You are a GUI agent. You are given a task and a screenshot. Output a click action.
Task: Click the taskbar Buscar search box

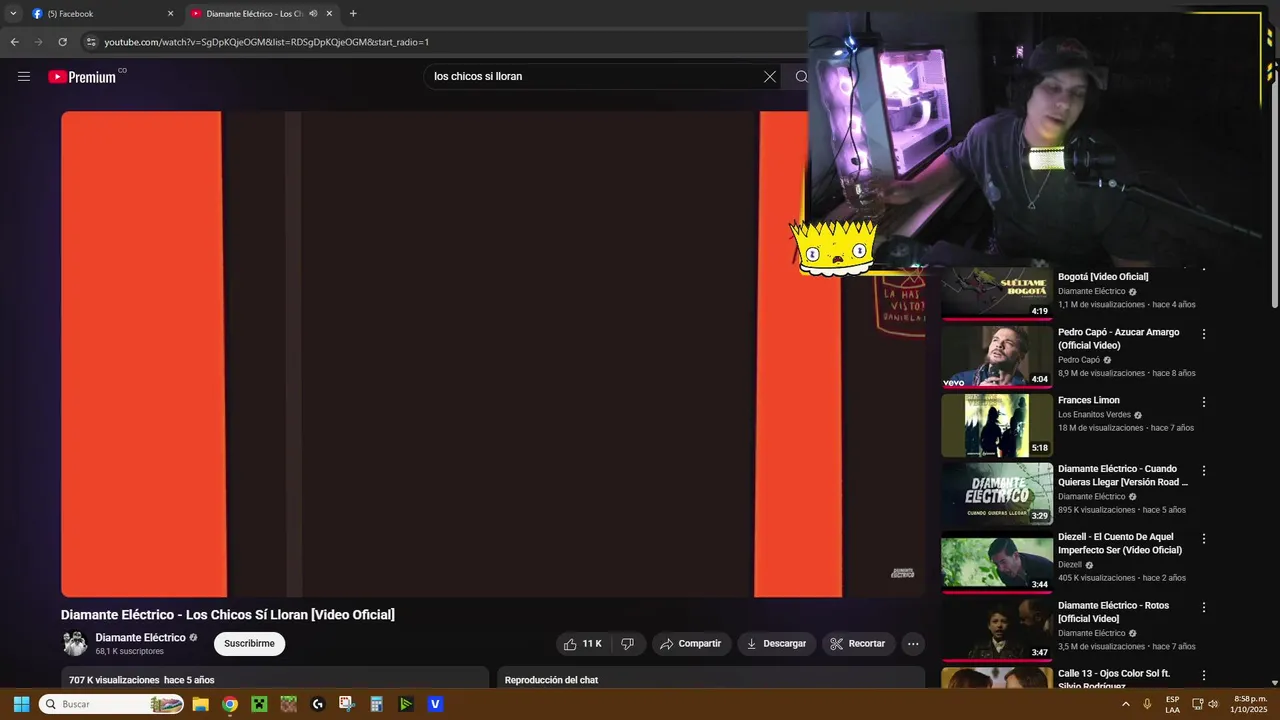(x=112, y=704)
